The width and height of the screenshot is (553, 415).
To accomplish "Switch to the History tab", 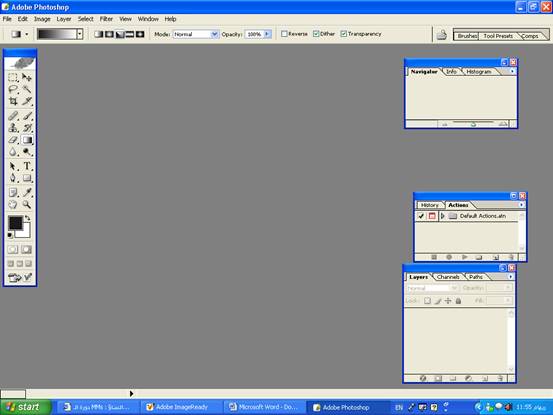I will pos(430,205).
